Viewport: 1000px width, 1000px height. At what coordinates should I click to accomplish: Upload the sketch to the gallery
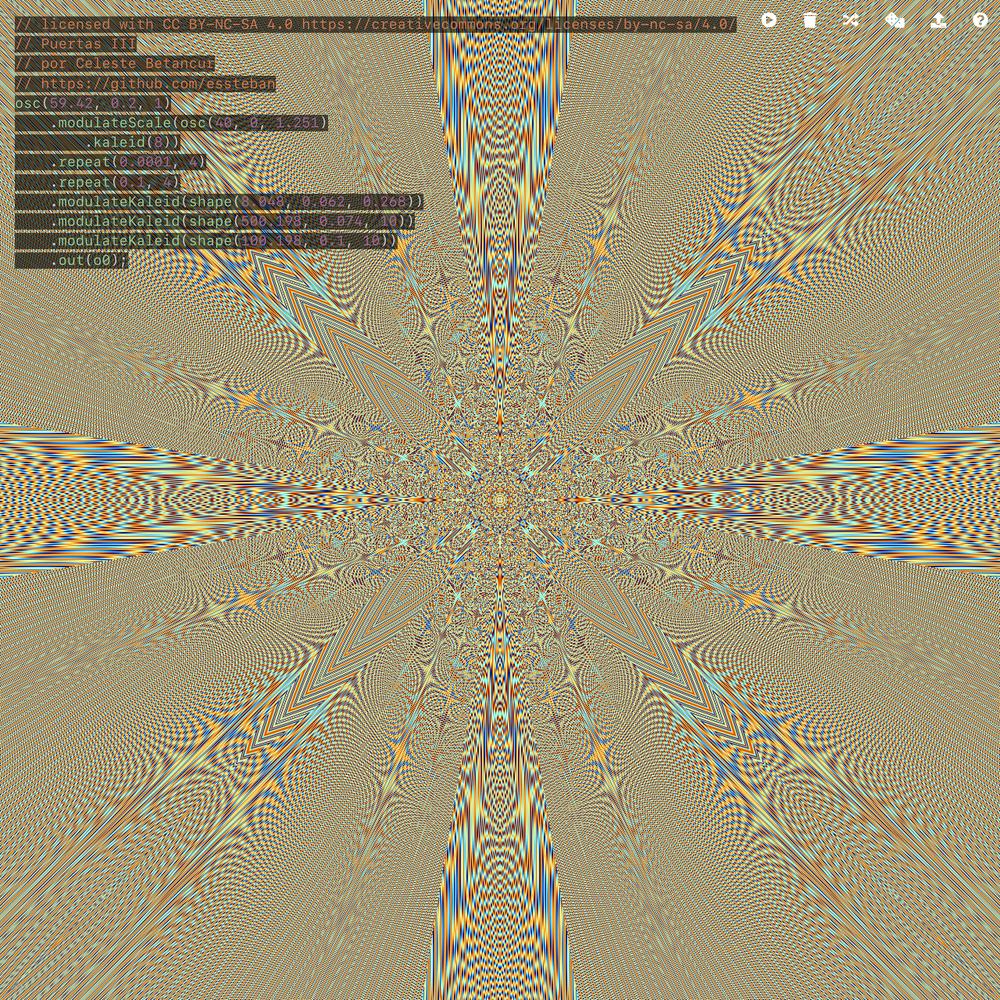(x=938, y=20)
